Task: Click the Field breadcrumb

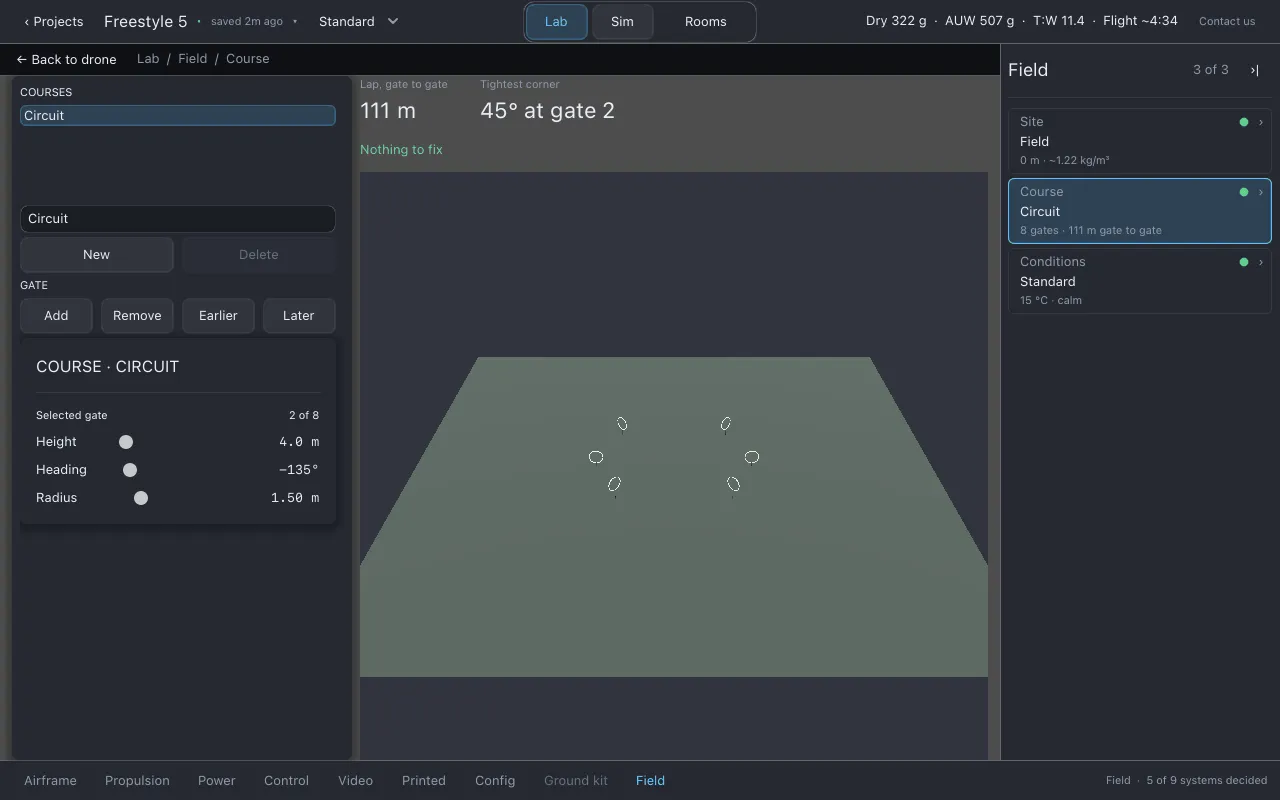Action: (x=193, y=59)
